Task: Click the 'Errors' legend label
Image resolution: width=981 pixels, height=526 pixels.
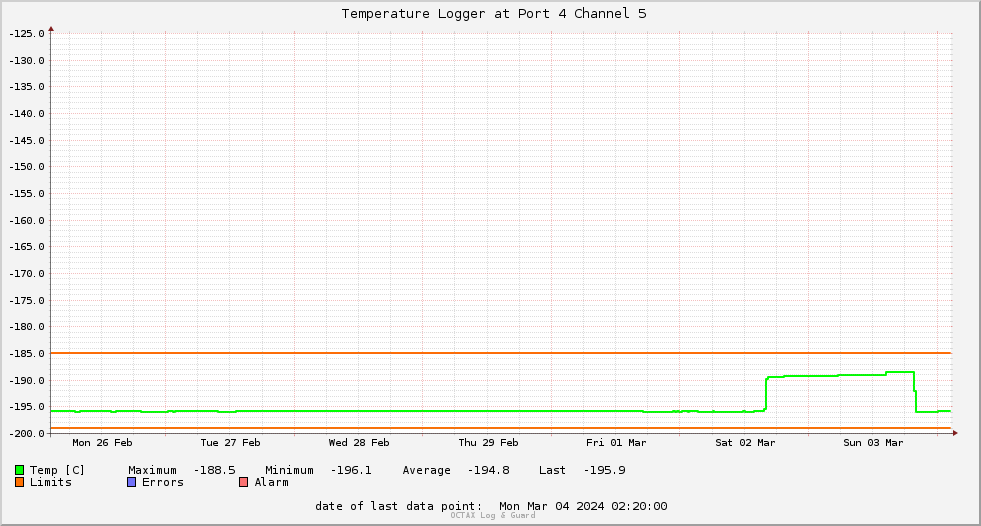Action: click(x=163, y=482)
